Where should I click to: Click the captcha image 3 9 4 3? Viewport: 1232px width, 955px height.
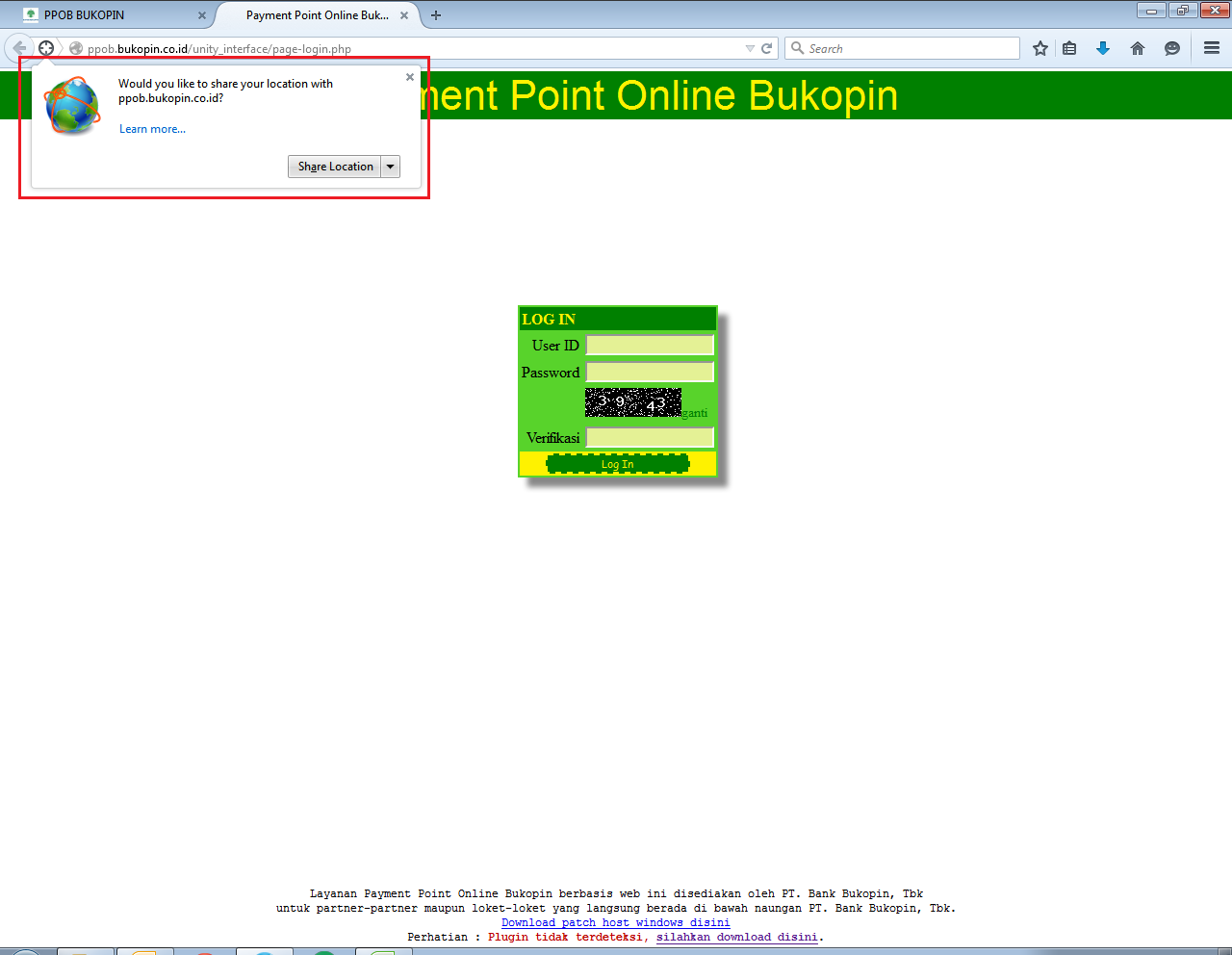pos(633,402)
